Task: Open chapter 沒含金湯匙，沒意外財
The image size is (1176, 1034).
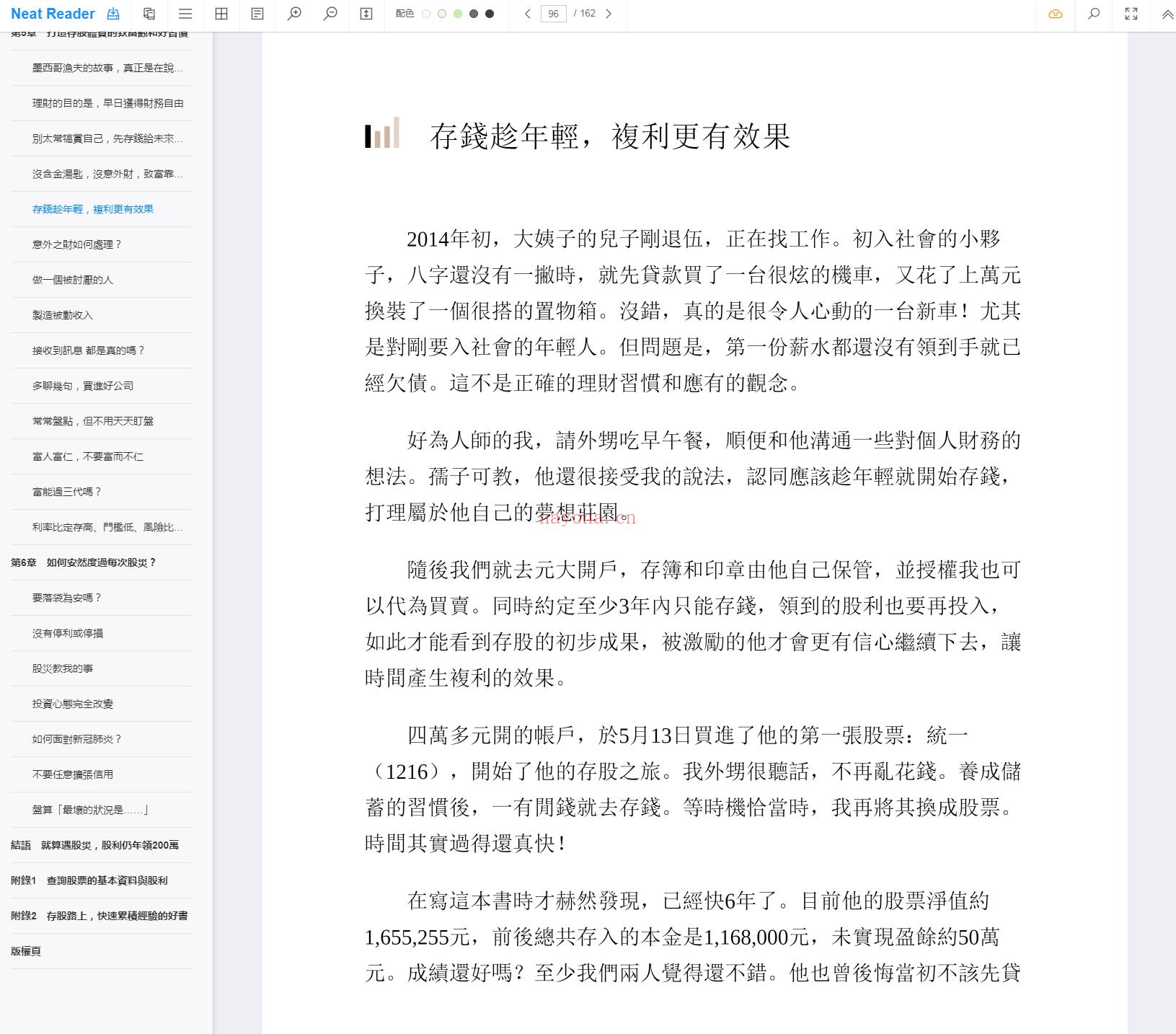Action: (x=107, y=174)
